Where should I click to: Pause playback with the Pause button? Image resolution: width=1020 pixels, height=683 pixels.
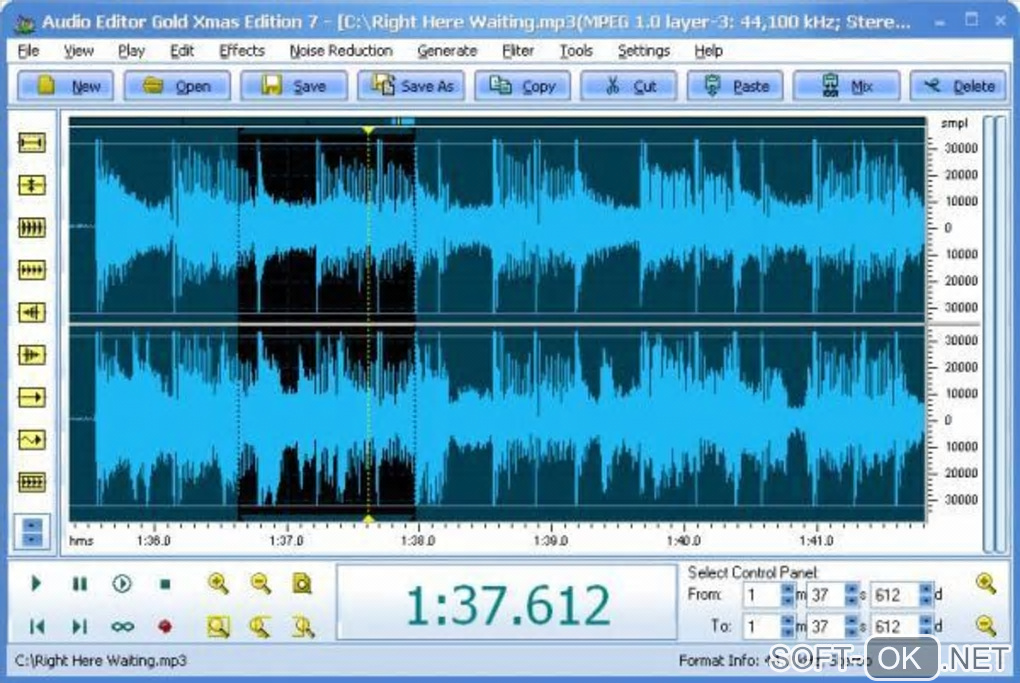[79, 583]
